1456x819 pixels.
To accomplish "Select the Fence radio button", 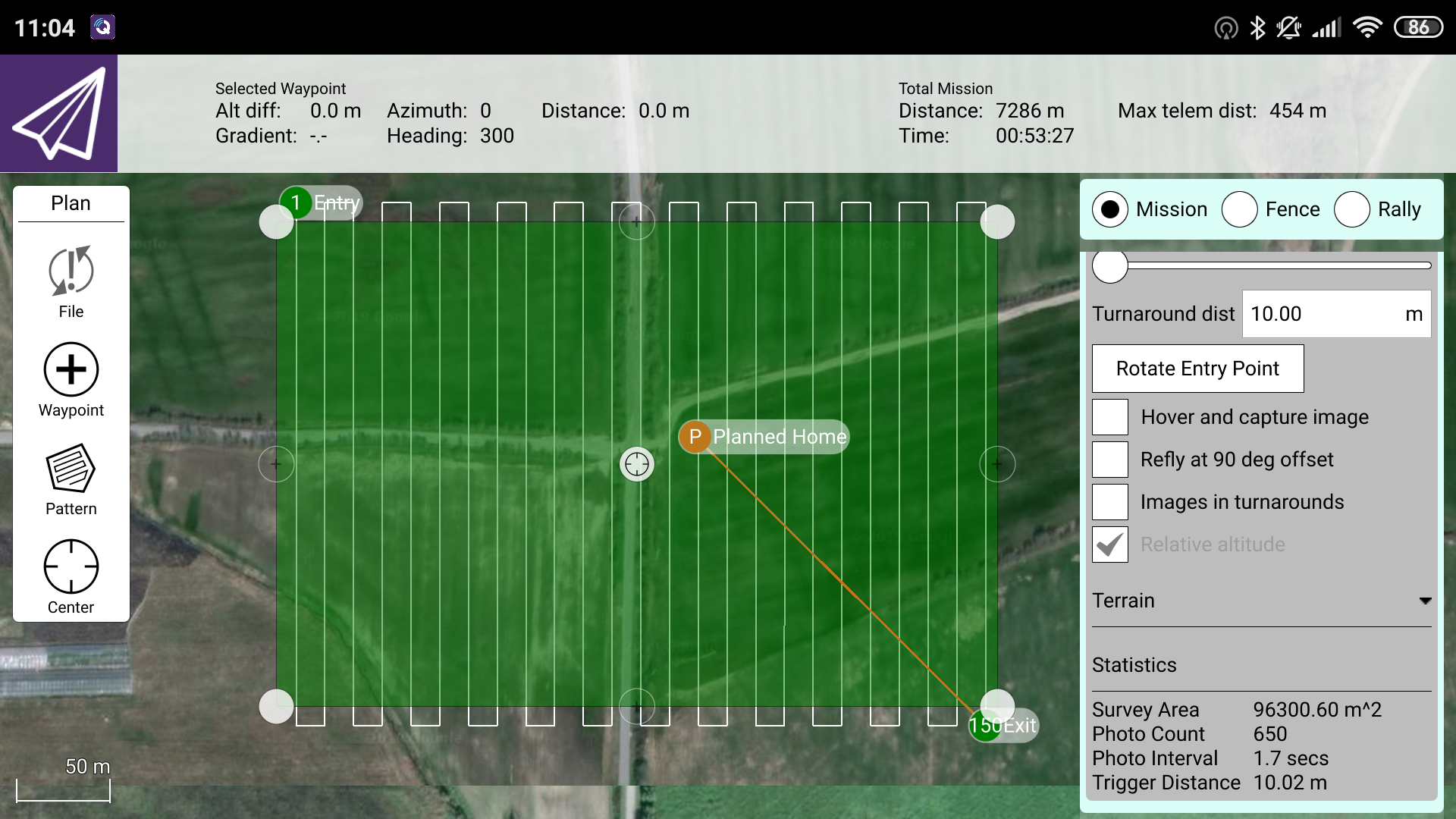I will coord(1240,209).
